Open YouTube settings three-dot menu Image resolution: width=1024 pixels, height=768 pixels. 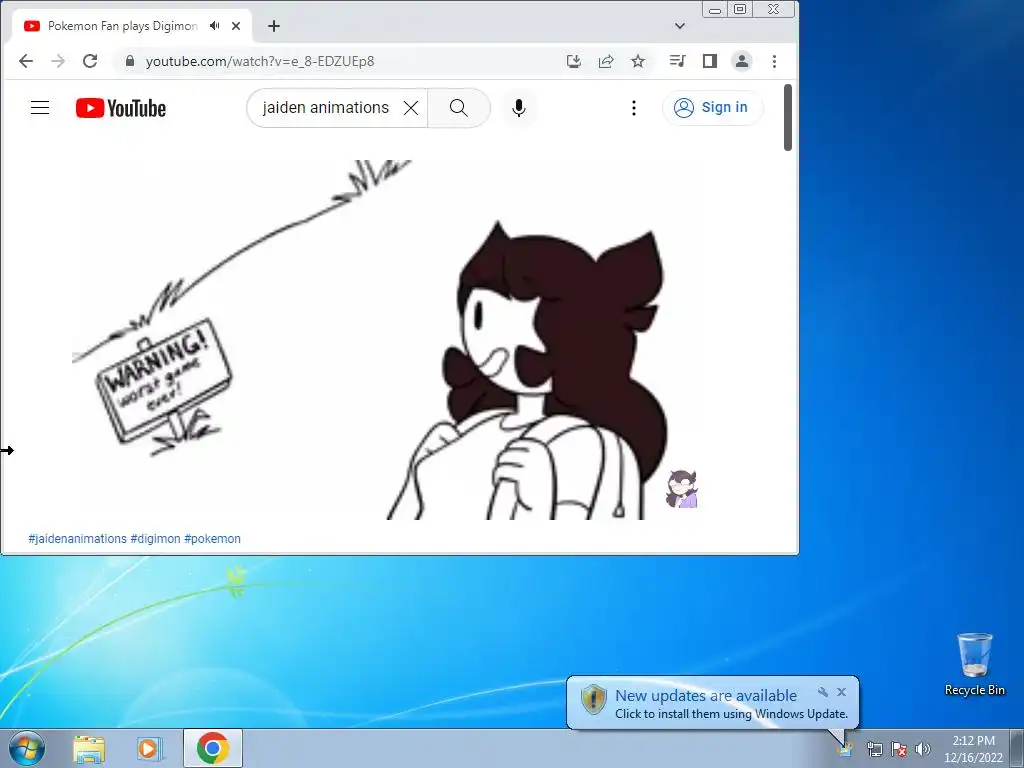(633, 108)
